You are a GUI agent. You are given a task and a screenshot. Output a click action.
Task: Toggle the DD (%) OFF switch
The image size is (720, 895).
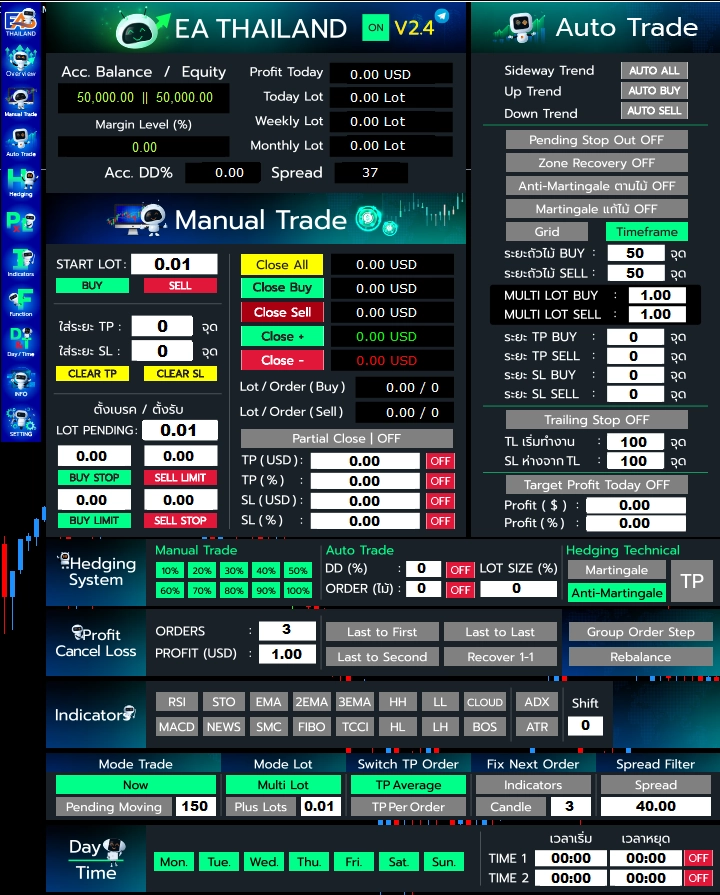pyautogui.click(x=460, y=570)
